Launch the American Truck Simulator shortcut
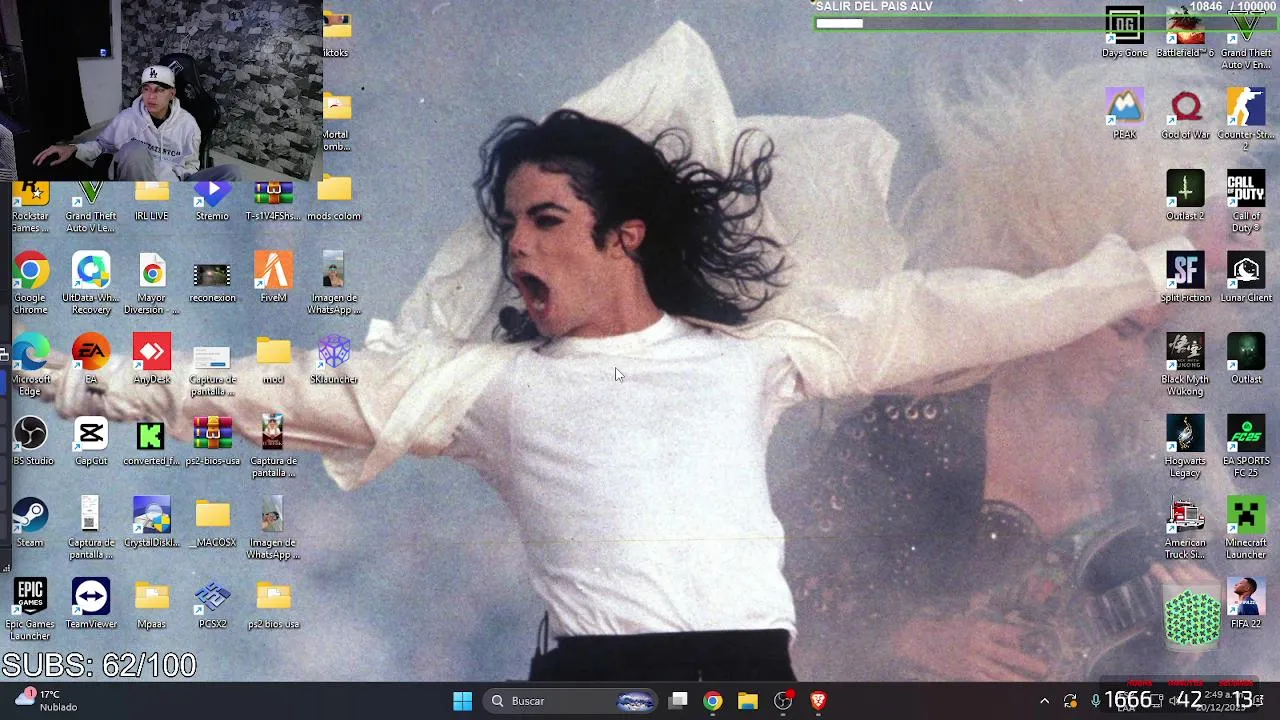Image resolution: width=1280 pixels, height=720 pixels. [x=1185, y=529]
